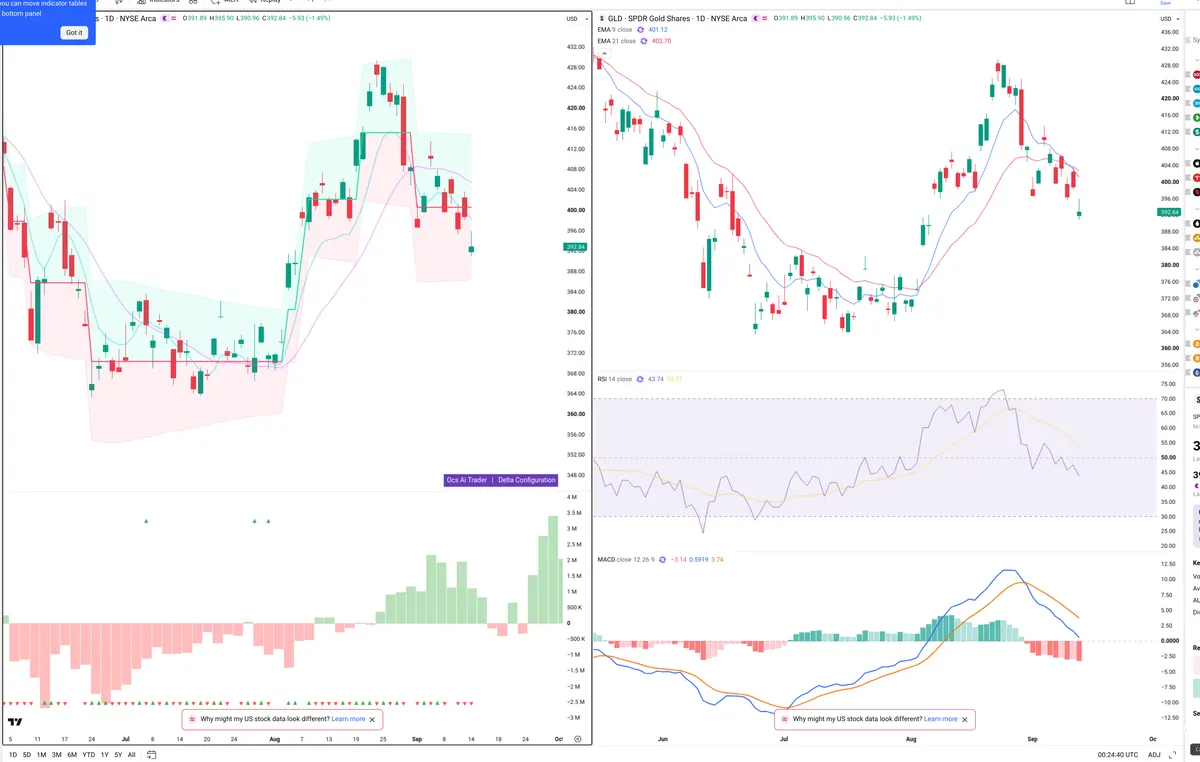Click the 392.84 price label on left chart
Image resolution: width=1200 pixels, height=762 pixels.
[575, 247]
